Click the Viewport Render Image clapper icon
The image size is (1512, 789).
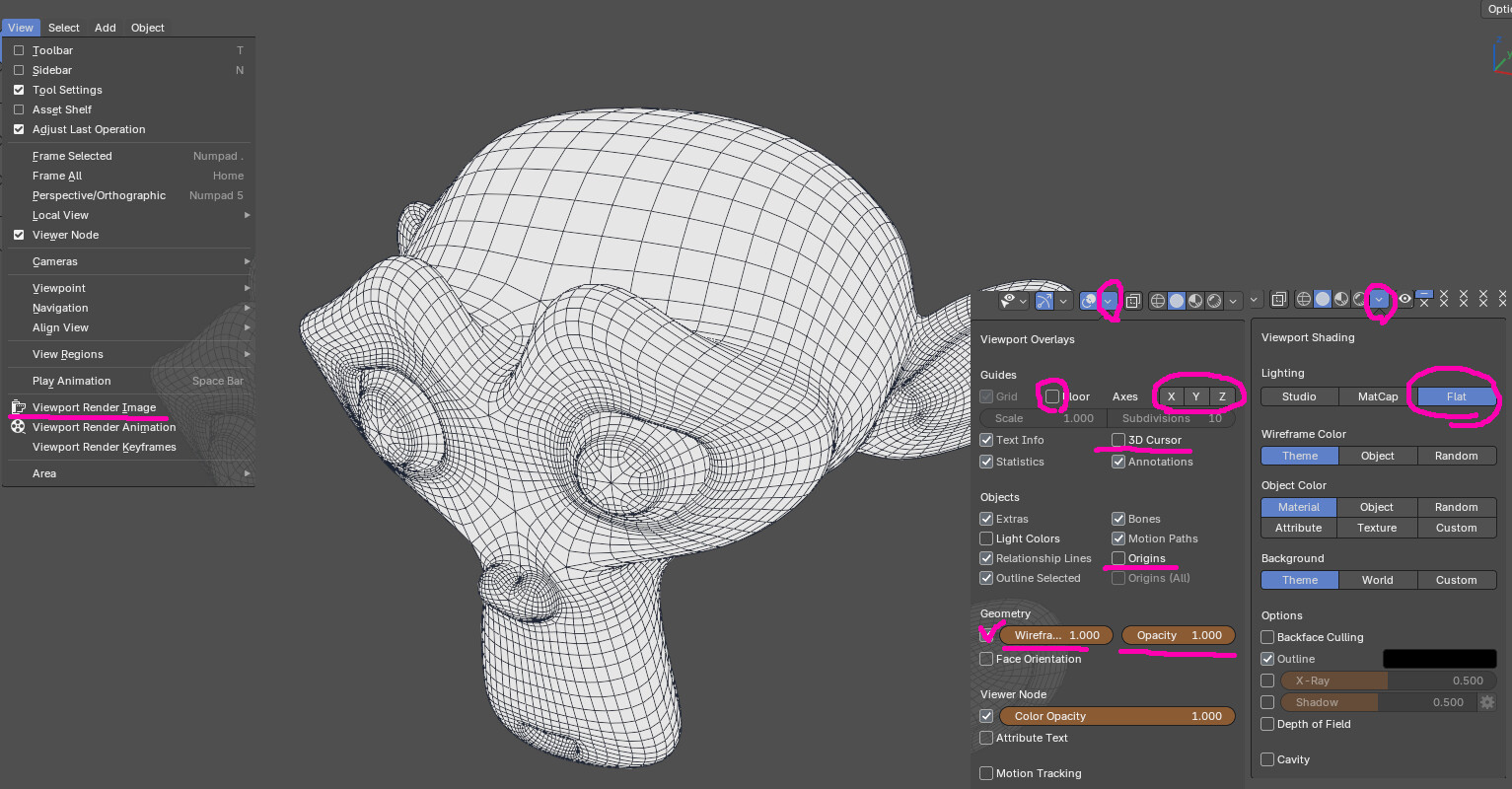[19, 407]
